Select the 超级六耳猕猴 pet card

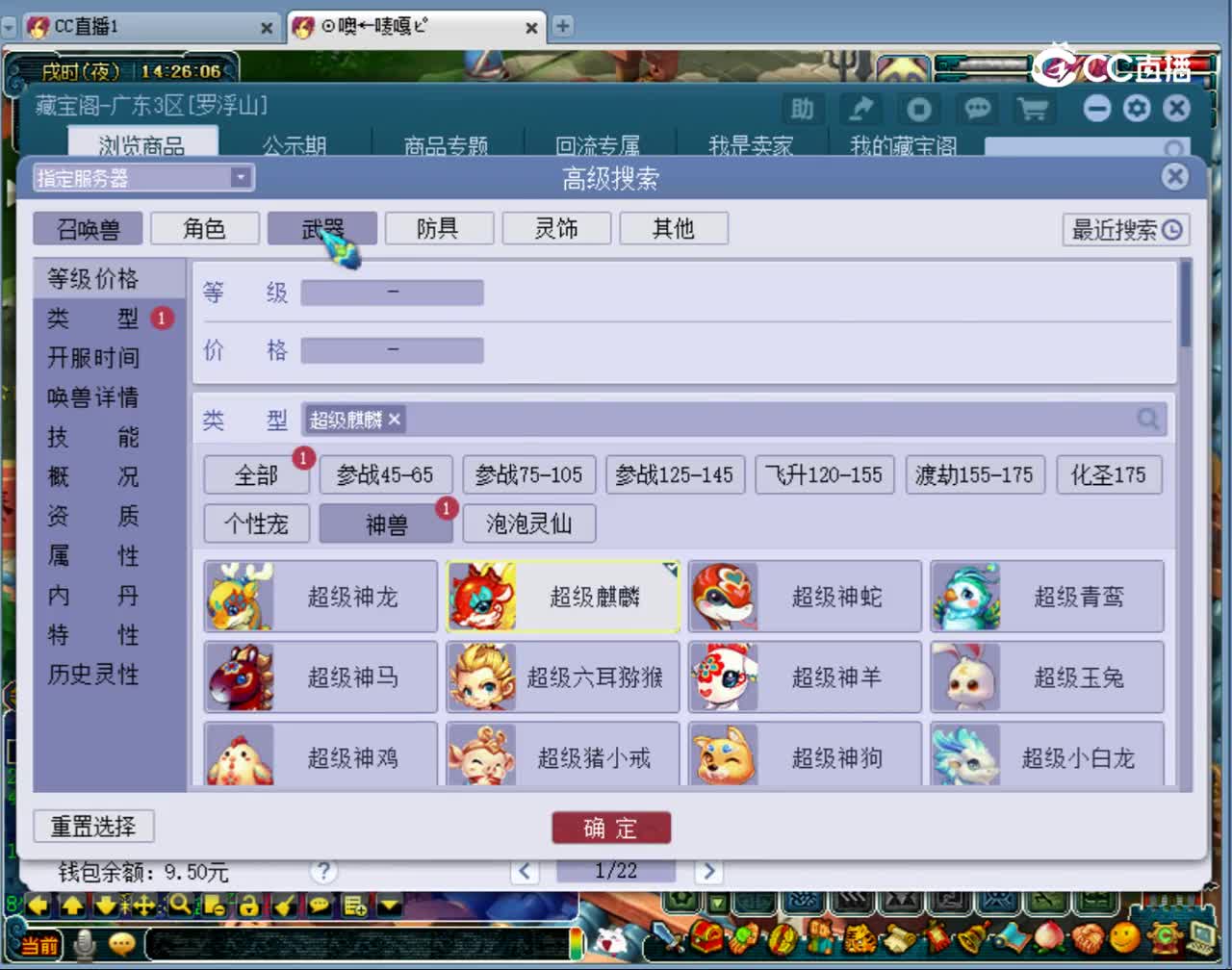pos(563,677)
